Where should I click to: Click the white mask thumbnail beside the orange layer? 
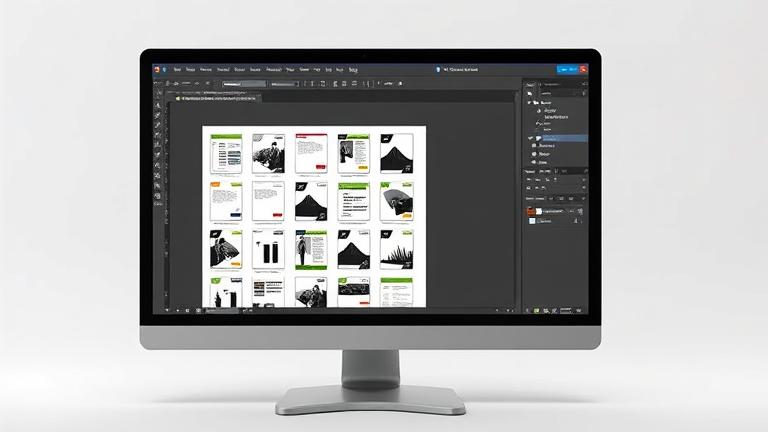click(x=539, y=211)
